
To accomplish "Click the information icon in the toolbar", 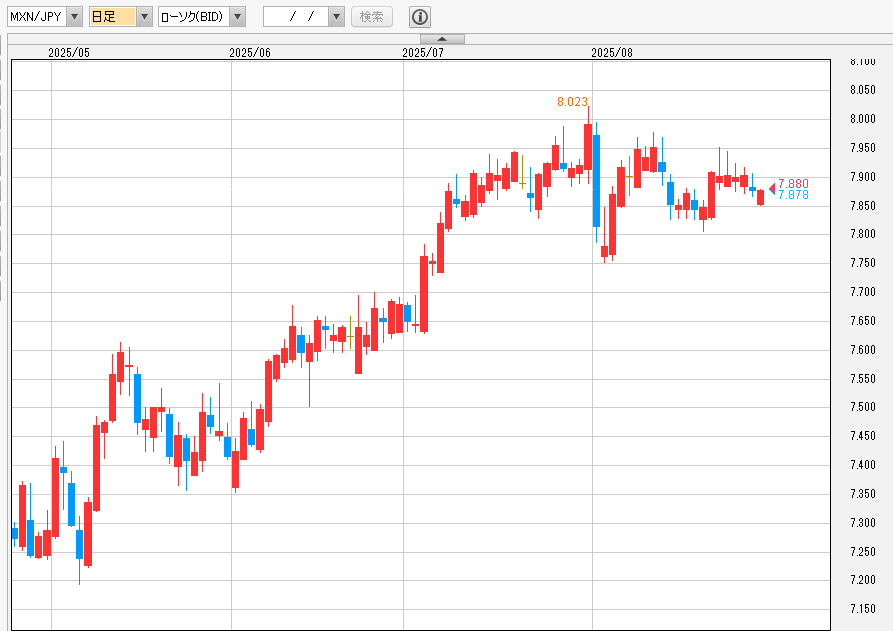I will pos(420,17).
